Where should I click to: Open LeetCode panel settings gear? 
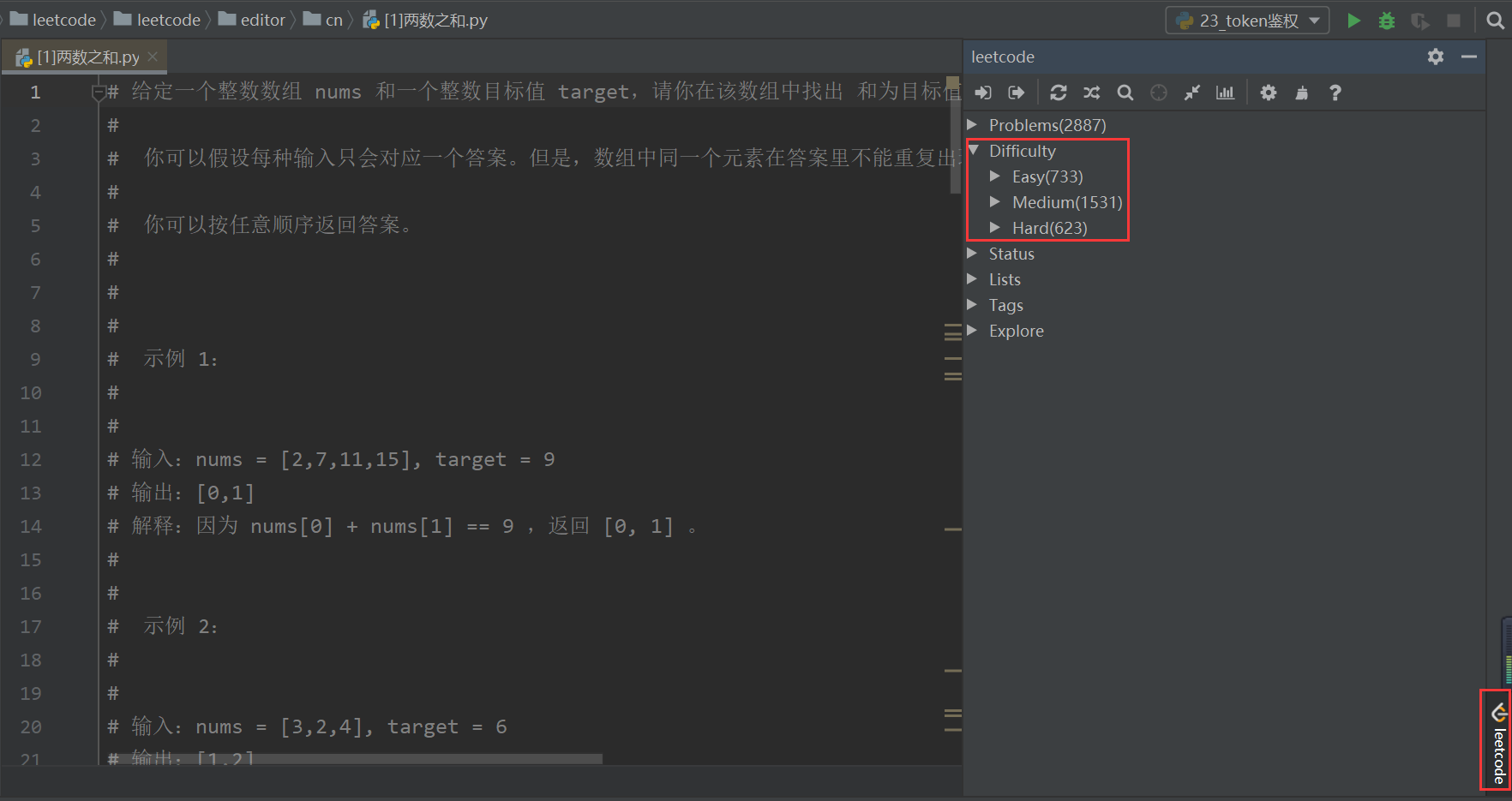1268,93
